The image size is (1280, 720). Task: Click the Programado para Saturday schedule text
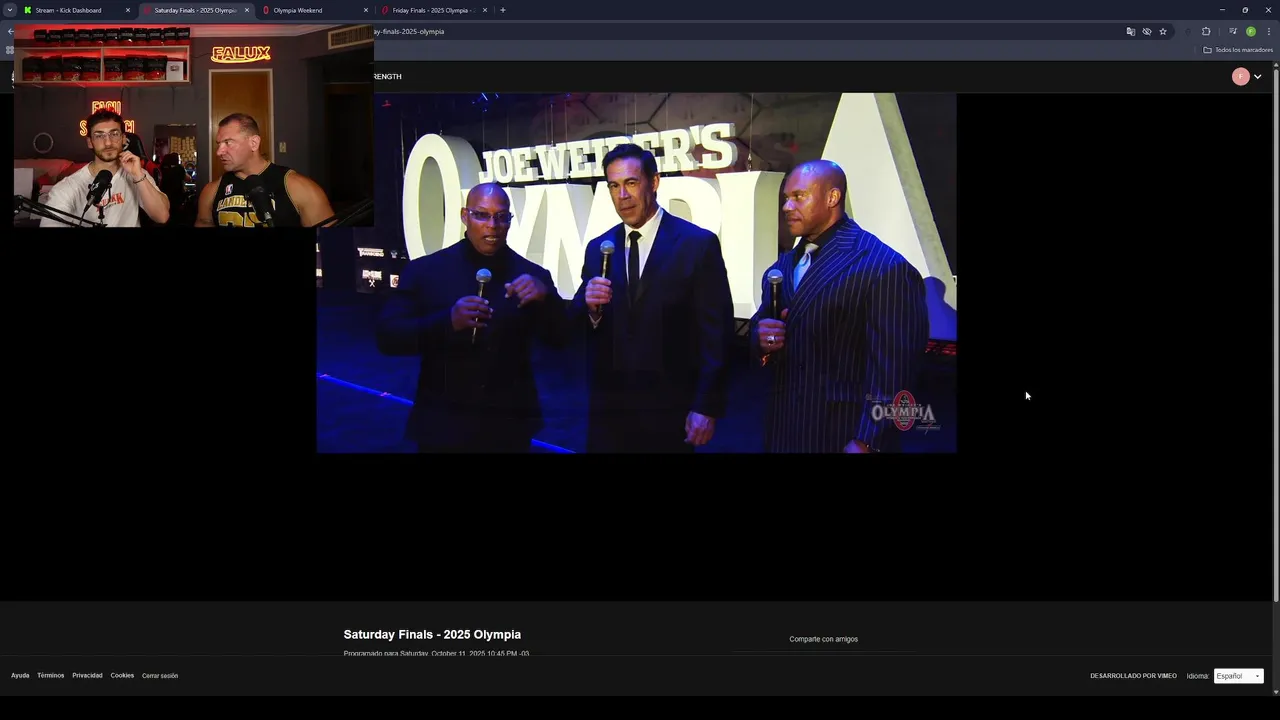[x=436, y=653]
